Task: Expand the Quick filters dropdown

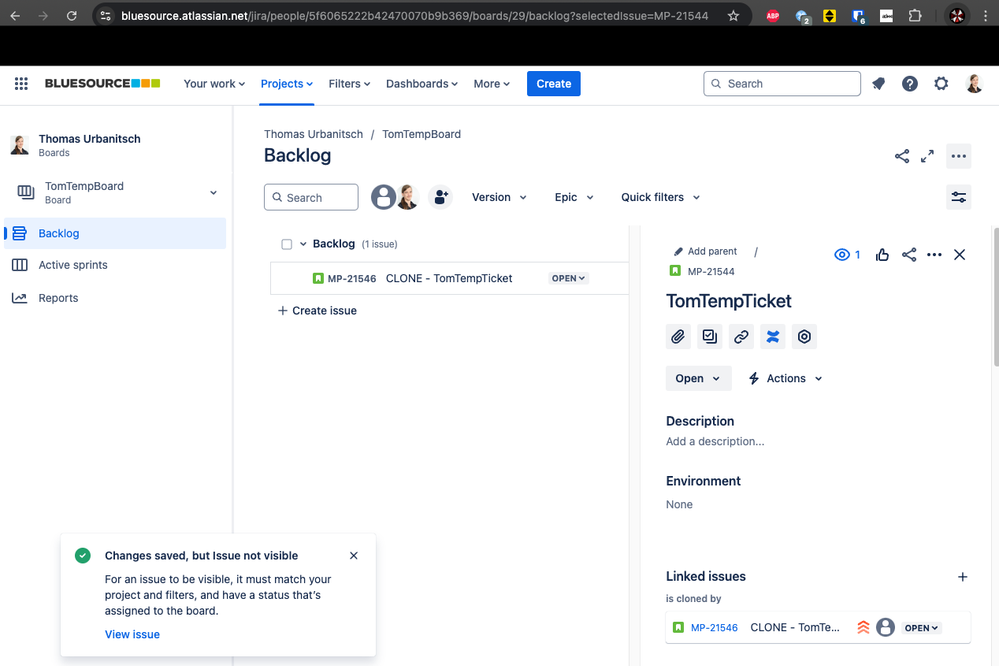Action: pos(660,197)
